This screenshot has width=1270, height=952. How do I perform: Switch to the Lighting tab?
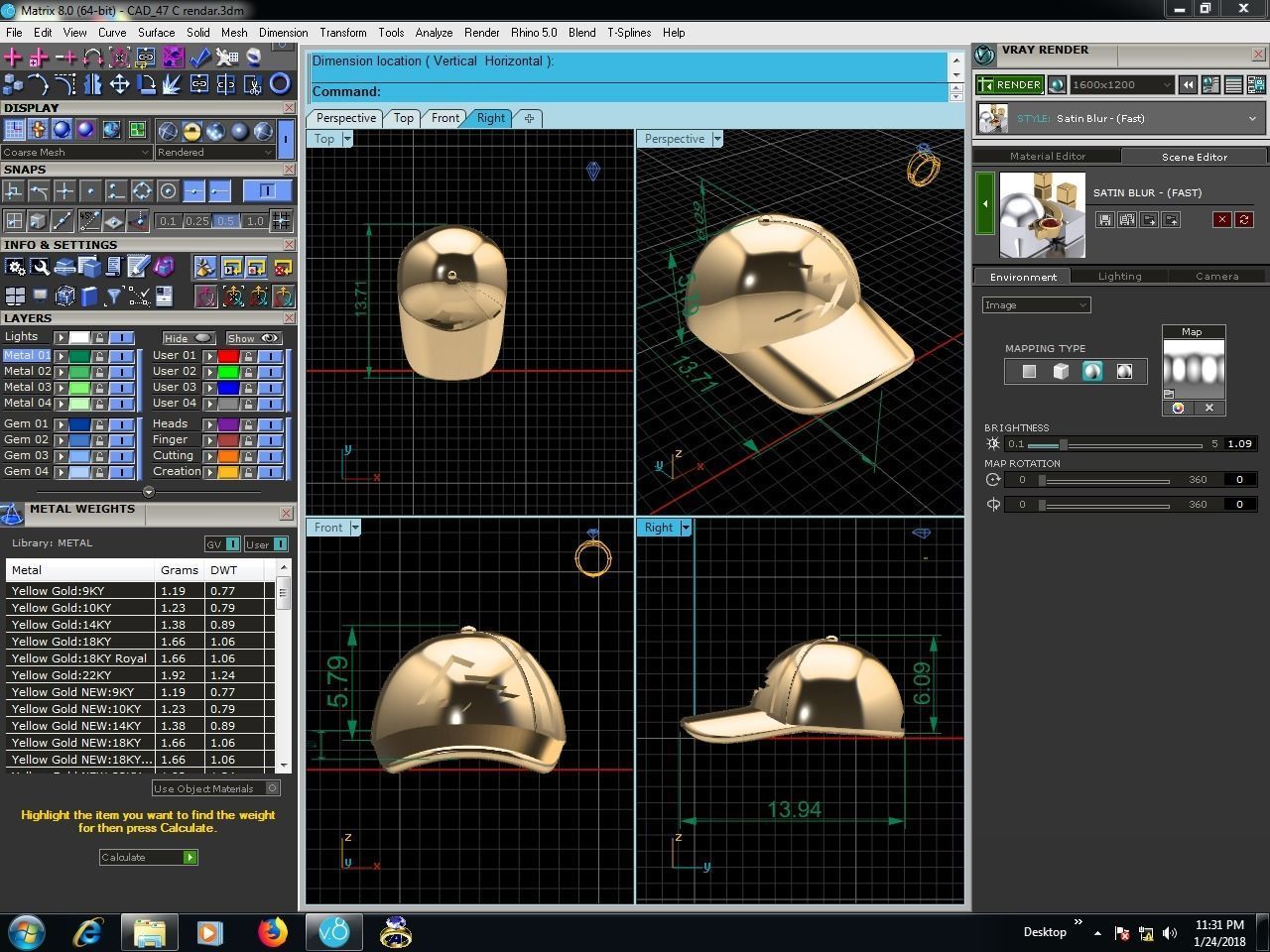coord(1119,277)
